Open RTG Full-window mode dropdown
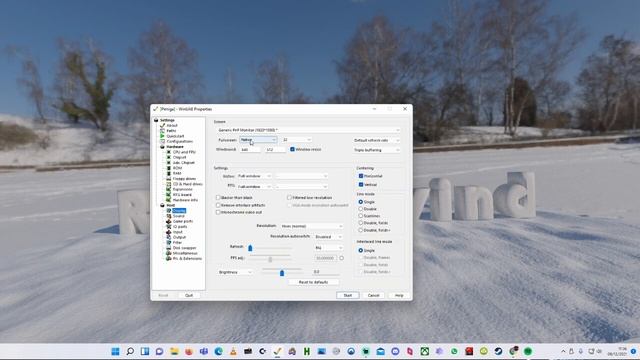 [254, 187]
